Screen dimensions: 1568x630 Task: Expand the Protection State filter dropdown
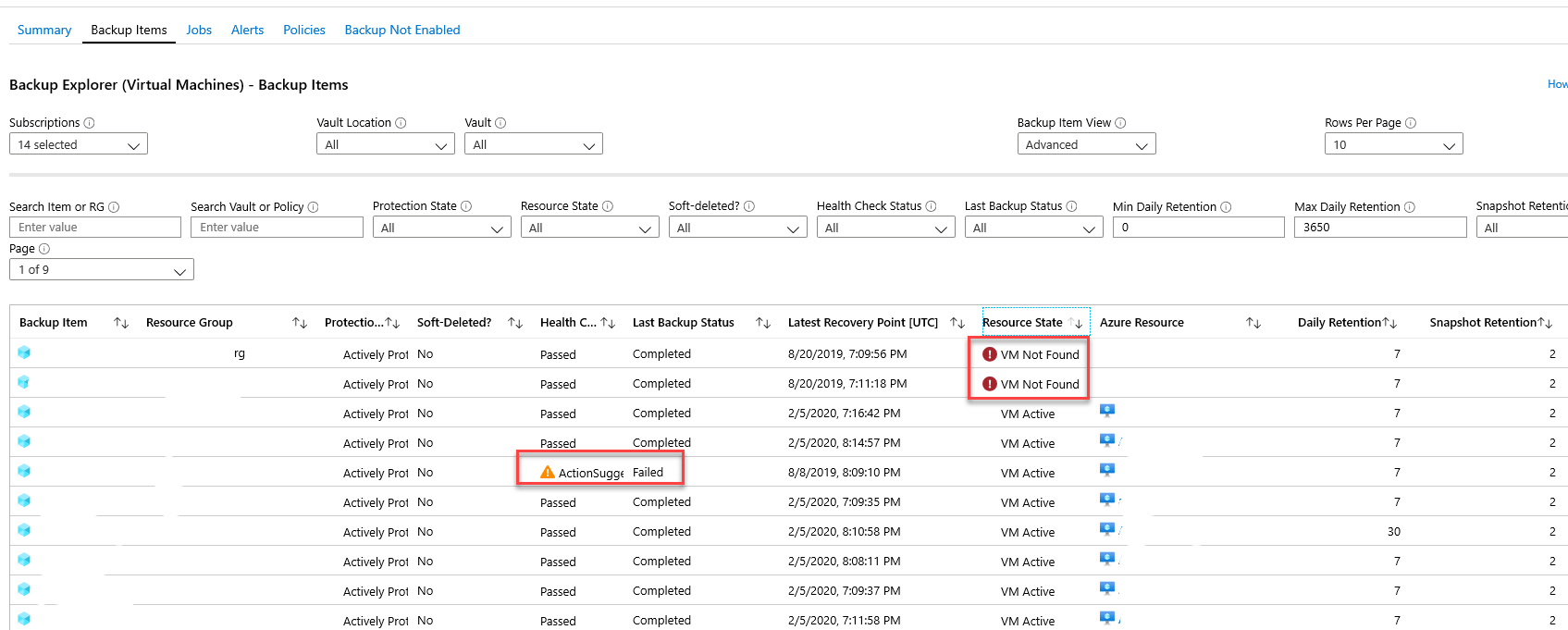click(x=442, y=228)
